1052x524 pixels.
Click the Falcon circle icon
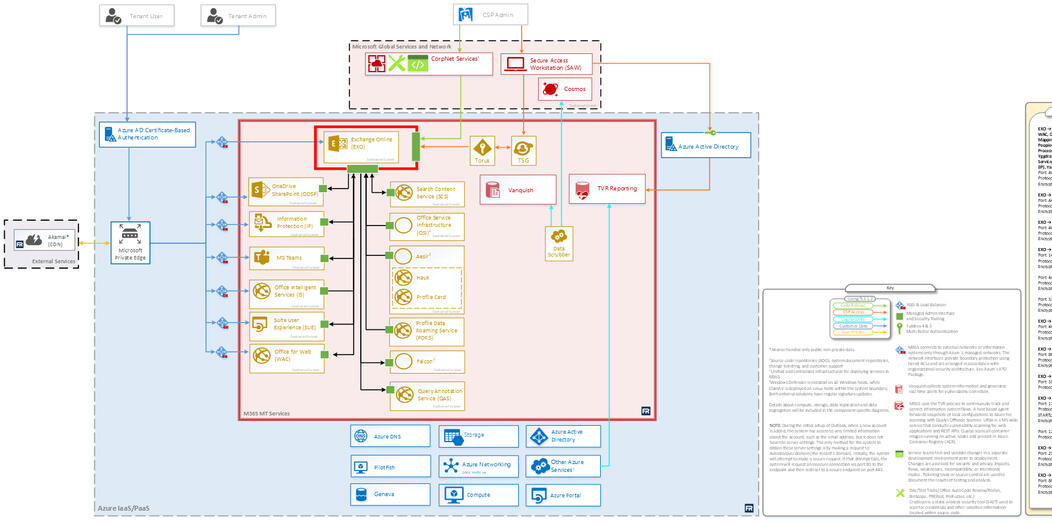pyautogui.click(x=403, y=362)
